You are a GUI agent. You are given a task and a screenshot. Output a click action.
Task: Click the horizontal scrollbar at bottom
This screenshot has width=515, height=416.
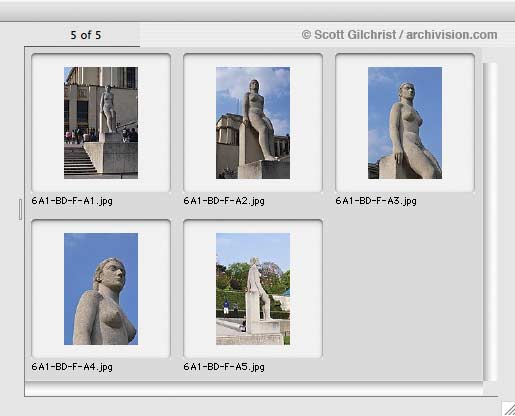tap(254, 389)
